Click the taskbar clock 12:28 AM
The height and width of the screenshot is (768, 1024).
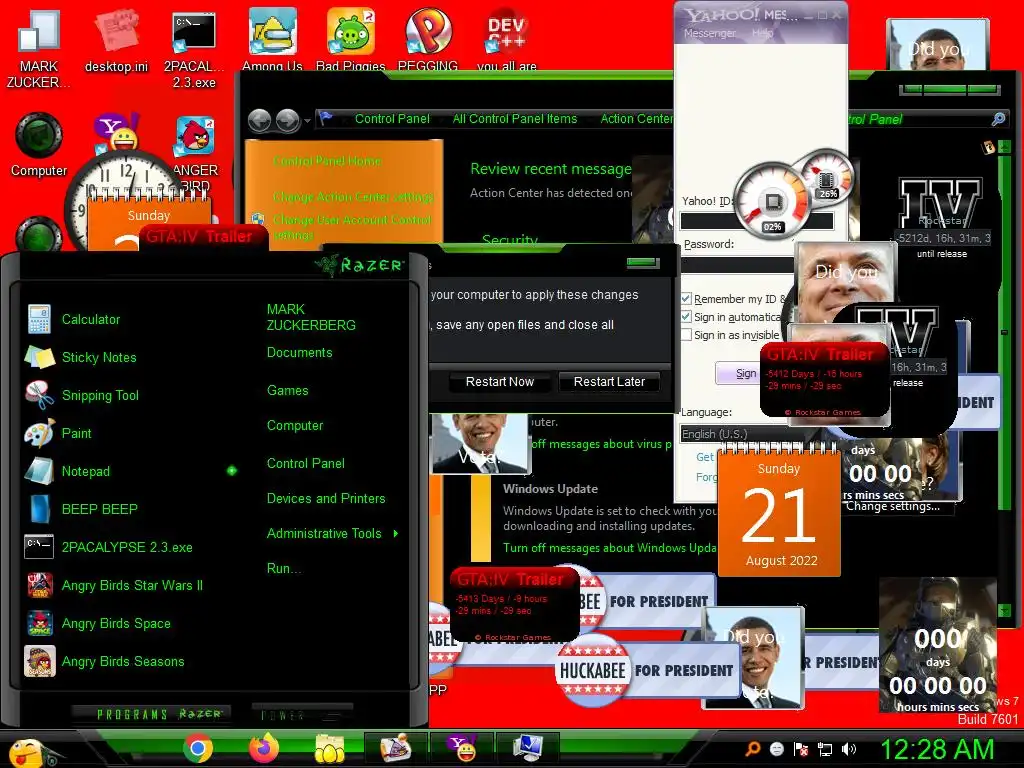click(937, 749)
